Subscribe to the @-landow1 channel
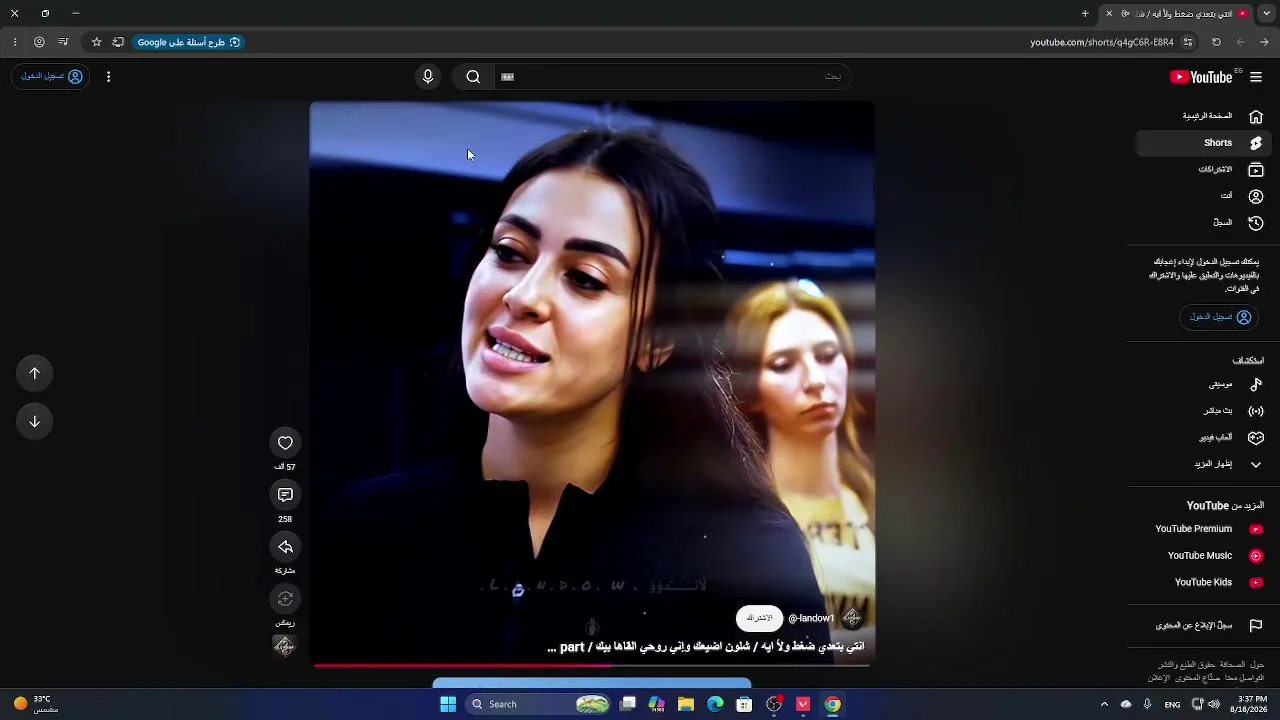The image size is (1280, 720). [x=759, y=618]
